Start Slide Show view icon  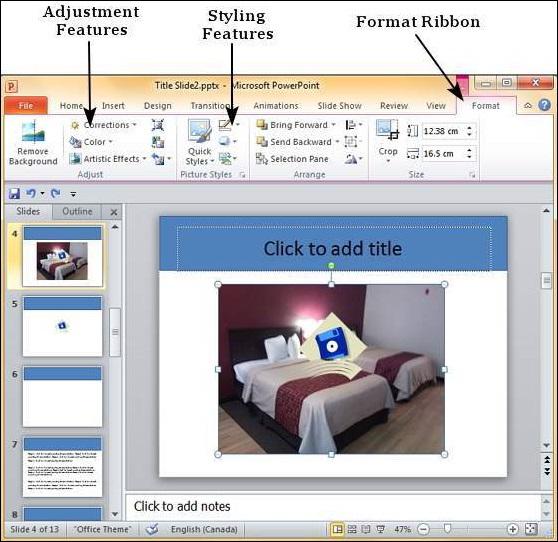380,530
